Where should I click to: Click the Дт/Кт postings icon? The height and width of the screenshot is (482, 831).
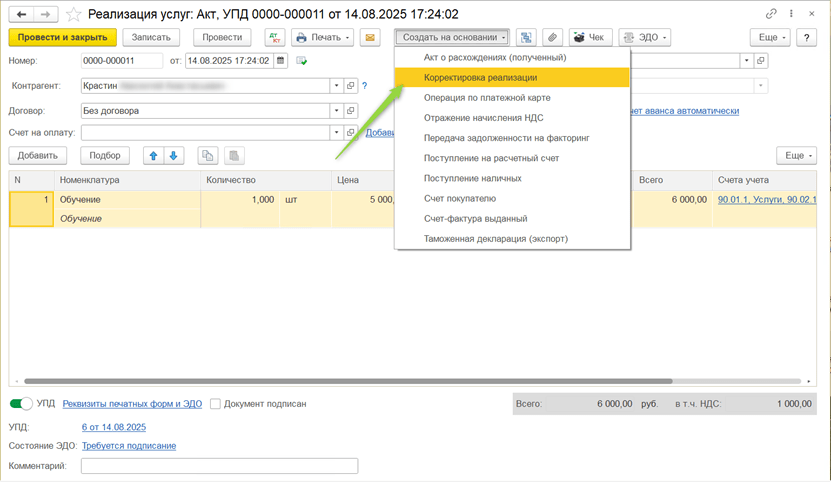pyautogui.click(x=275, y=38)
